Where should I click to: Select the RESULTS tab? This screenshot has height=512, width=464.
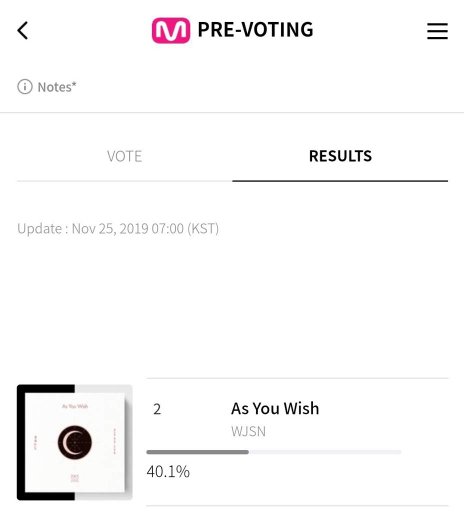340,156
